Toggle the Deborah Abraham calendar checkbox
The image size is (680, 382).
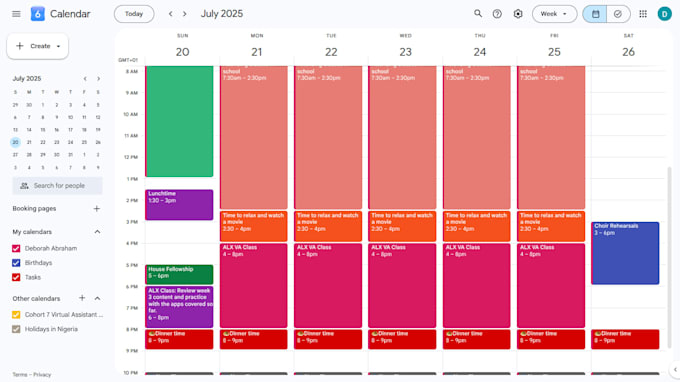(x=16, y=248)
